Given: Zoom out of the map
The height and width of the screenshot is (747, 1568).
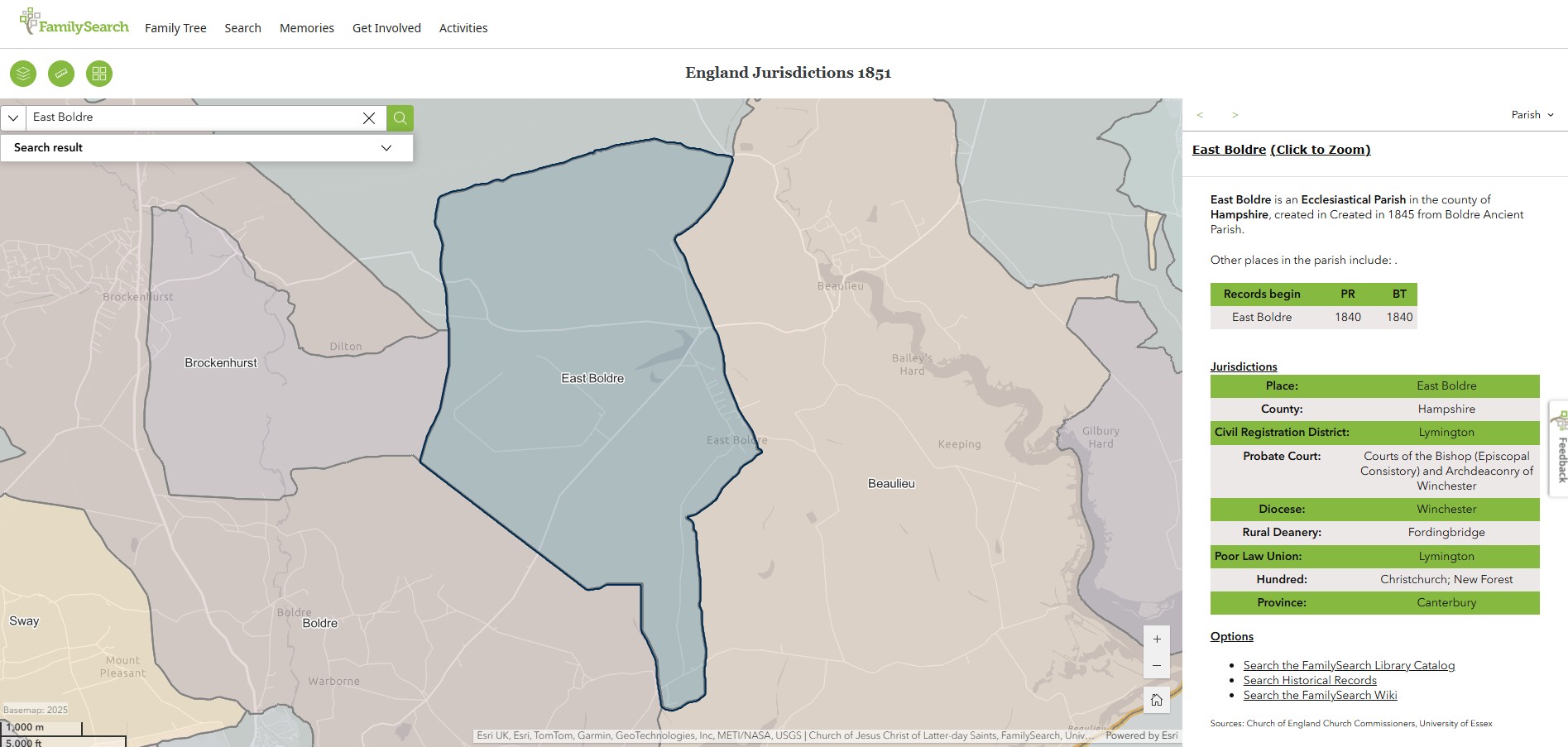Looking at the screenshot, I should 1157,665.
